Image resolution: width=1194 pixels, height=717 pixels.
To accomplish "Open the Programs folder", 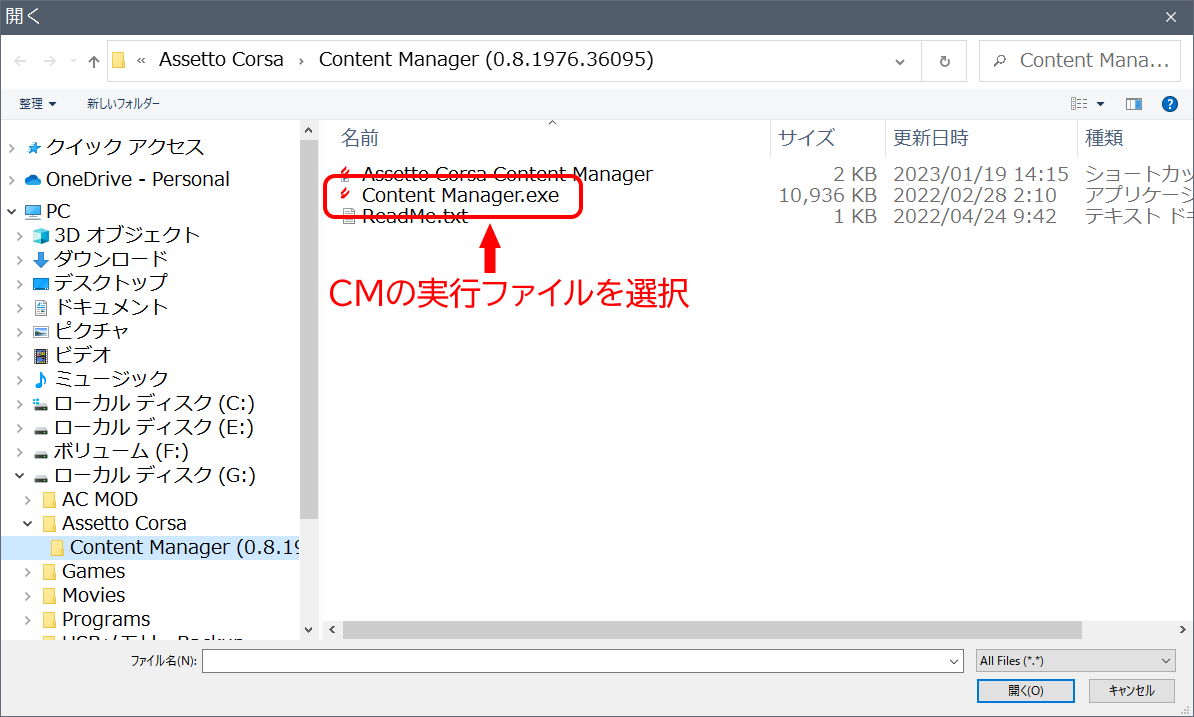I will [106, 619].
